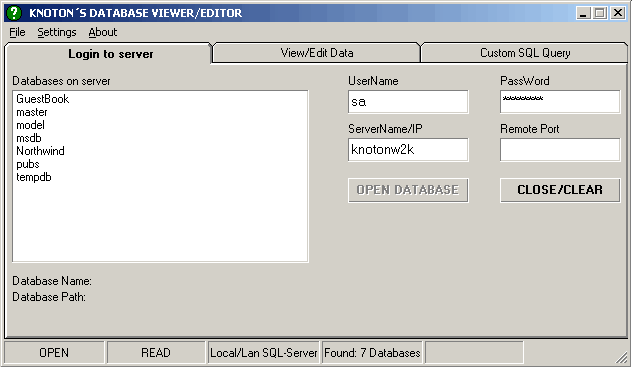Select the pubs database entry
This screenshot has height=368, width=632.
28,164
